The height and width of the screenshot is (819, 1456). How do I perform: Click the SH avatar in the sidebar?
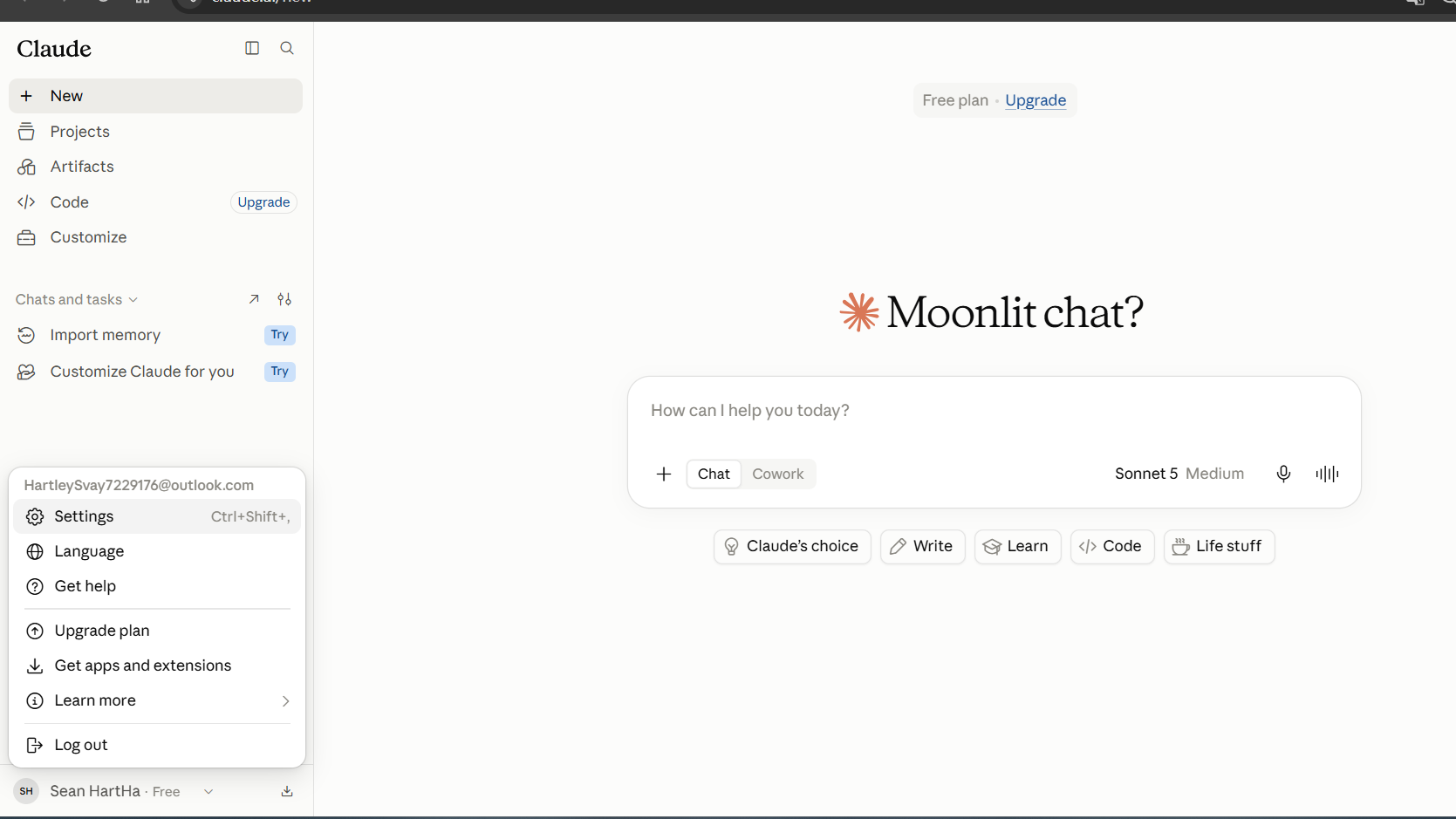pyautogui.click(x=26, y=791)
